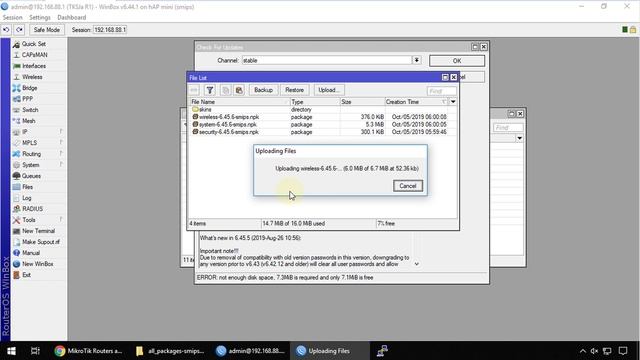Click the remove icon in File List
The width and height of the screenshot is (640, 360).
click(194, 90)
